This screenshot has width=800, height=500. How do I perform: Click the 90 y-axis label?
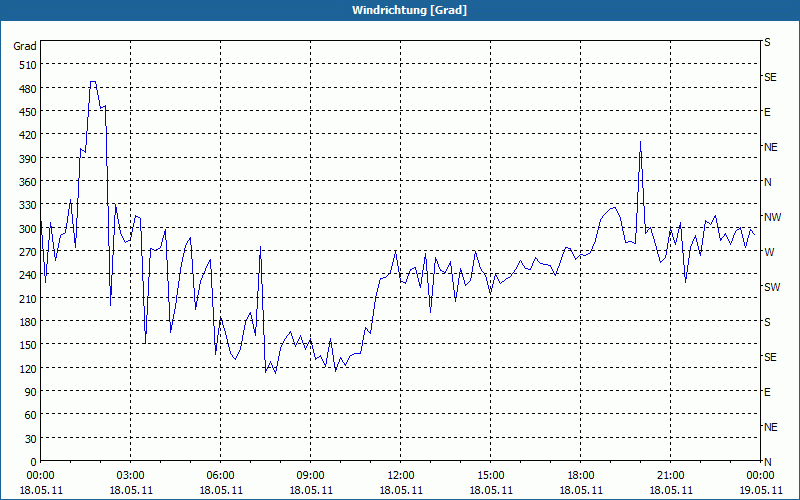pyautogui.click(x=31, y=392)
